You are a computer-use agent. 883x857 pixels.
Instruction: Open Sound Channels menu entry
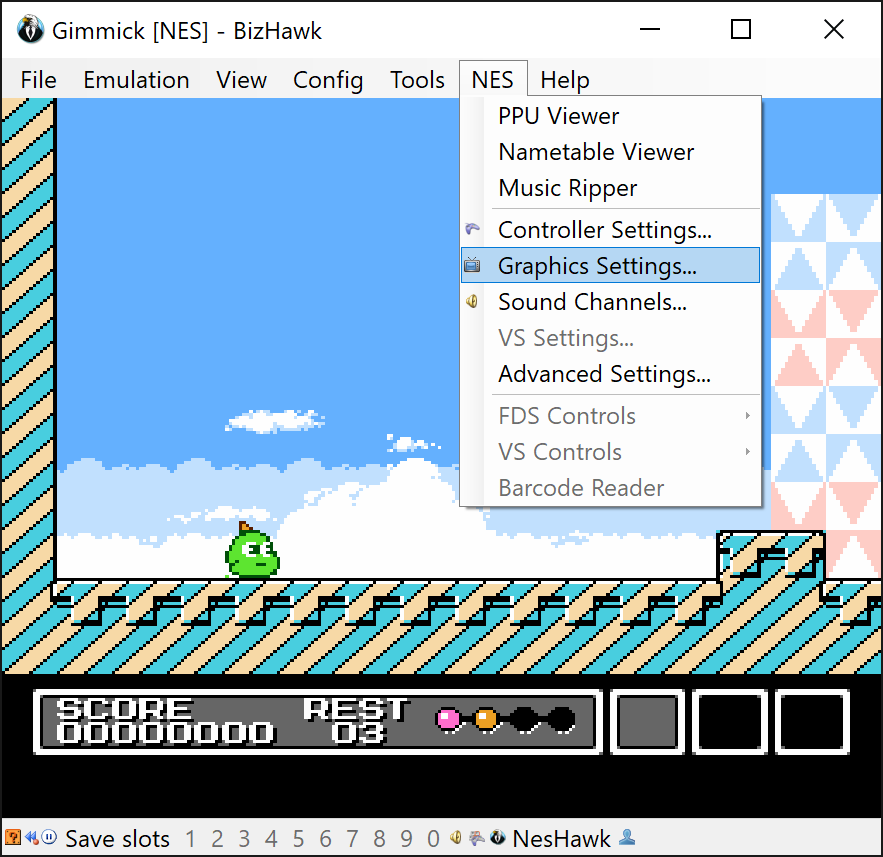pyautogui.click(x=610, y=302)
